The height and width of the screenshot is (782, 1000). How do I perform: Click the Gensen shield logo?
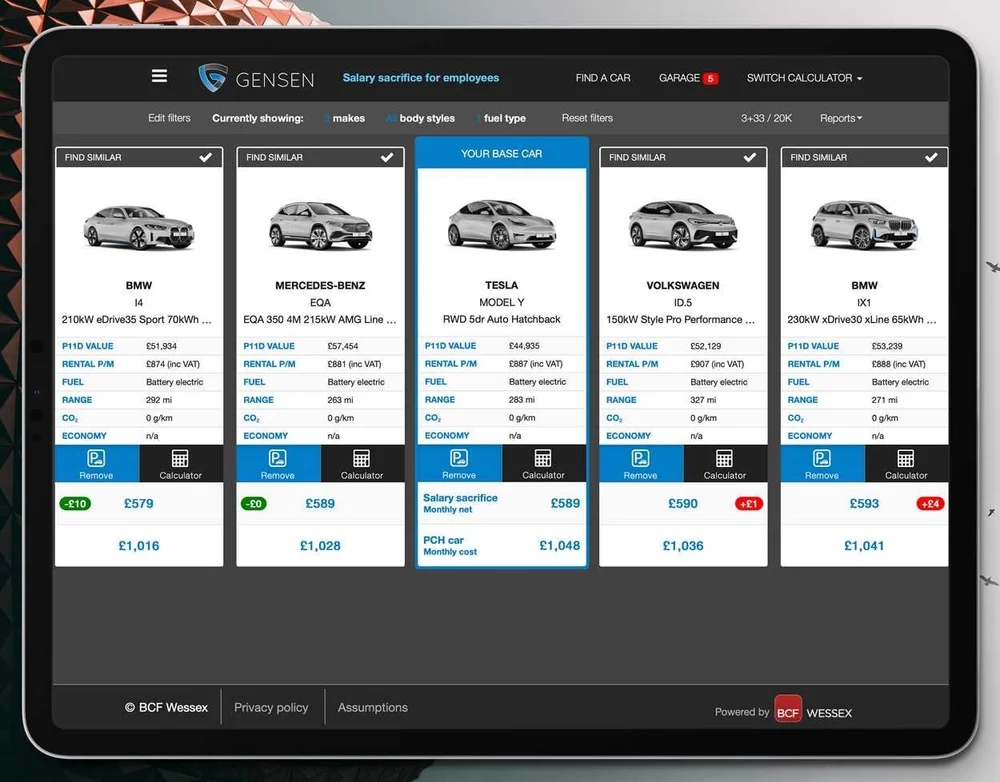(x=212, y=78)
